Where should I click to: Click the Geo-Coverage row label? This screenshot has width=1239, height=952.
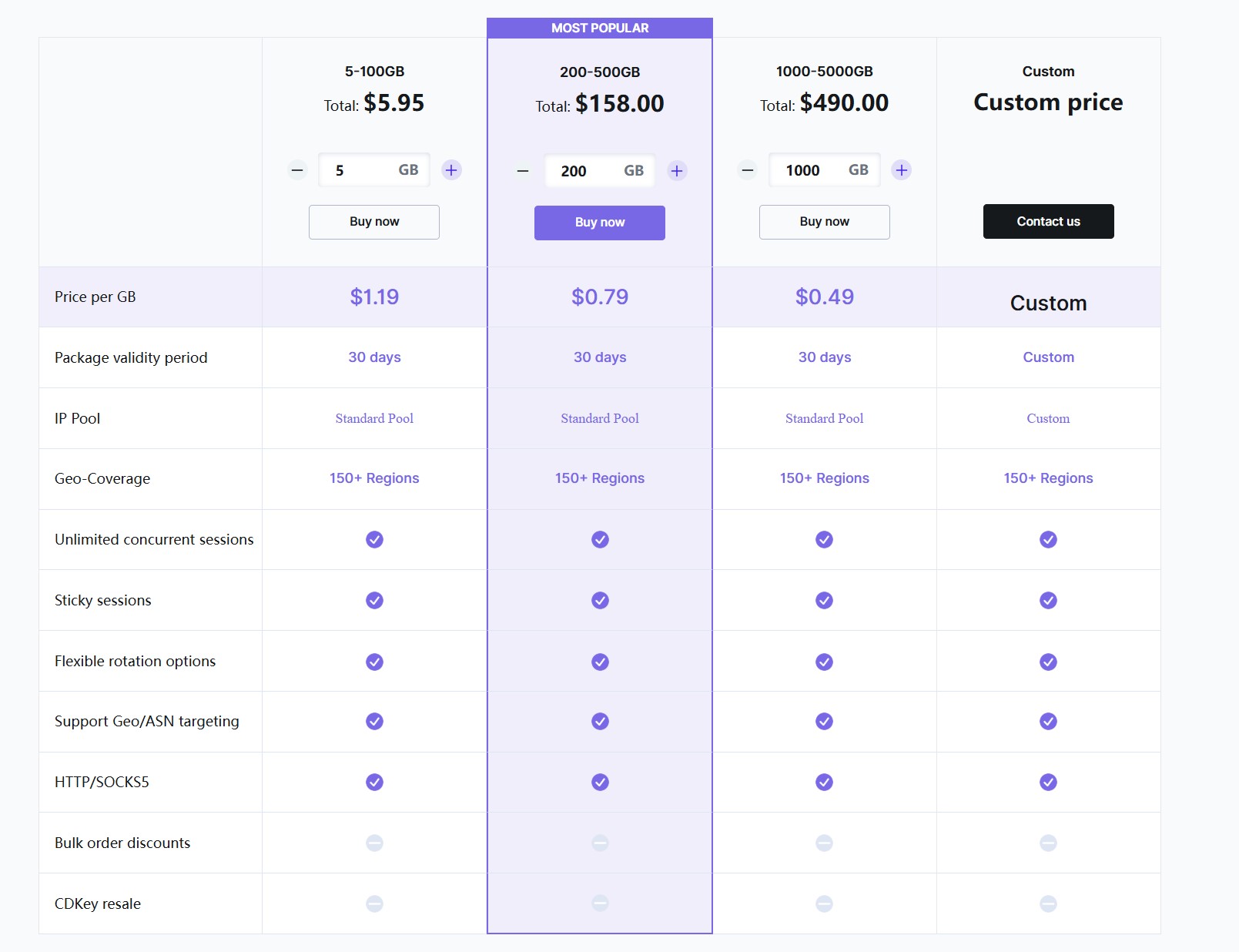(x=102, y=478)
